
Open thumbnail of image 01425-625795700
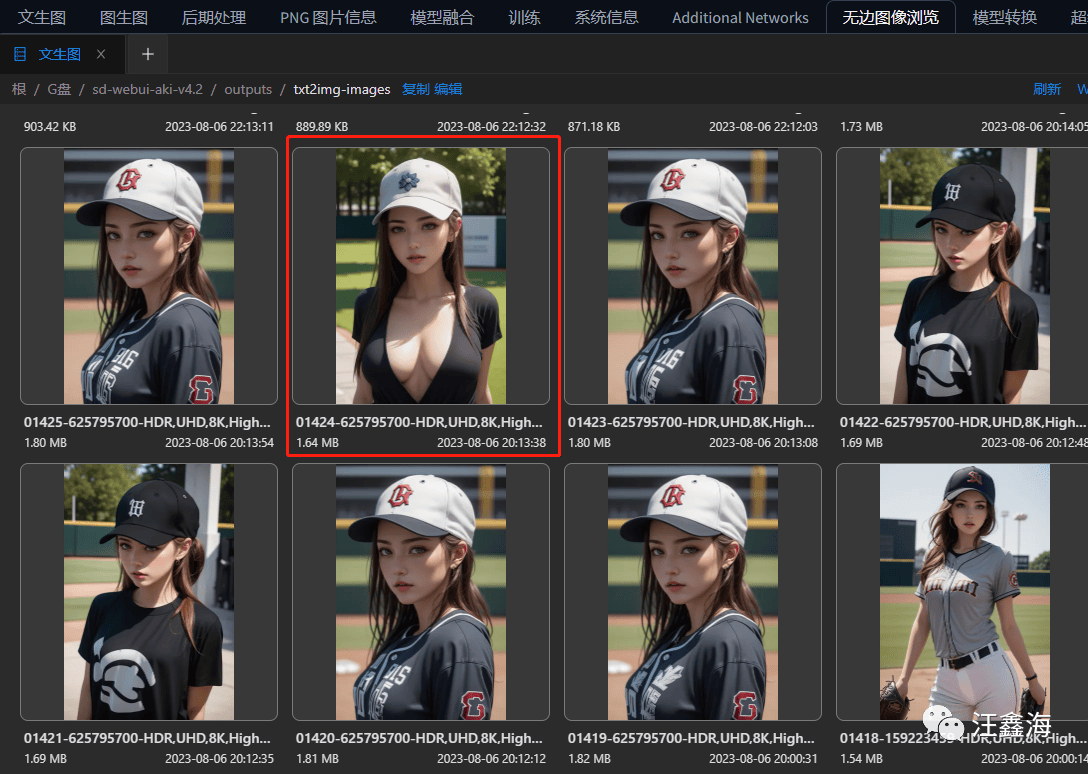pos(148,276)
